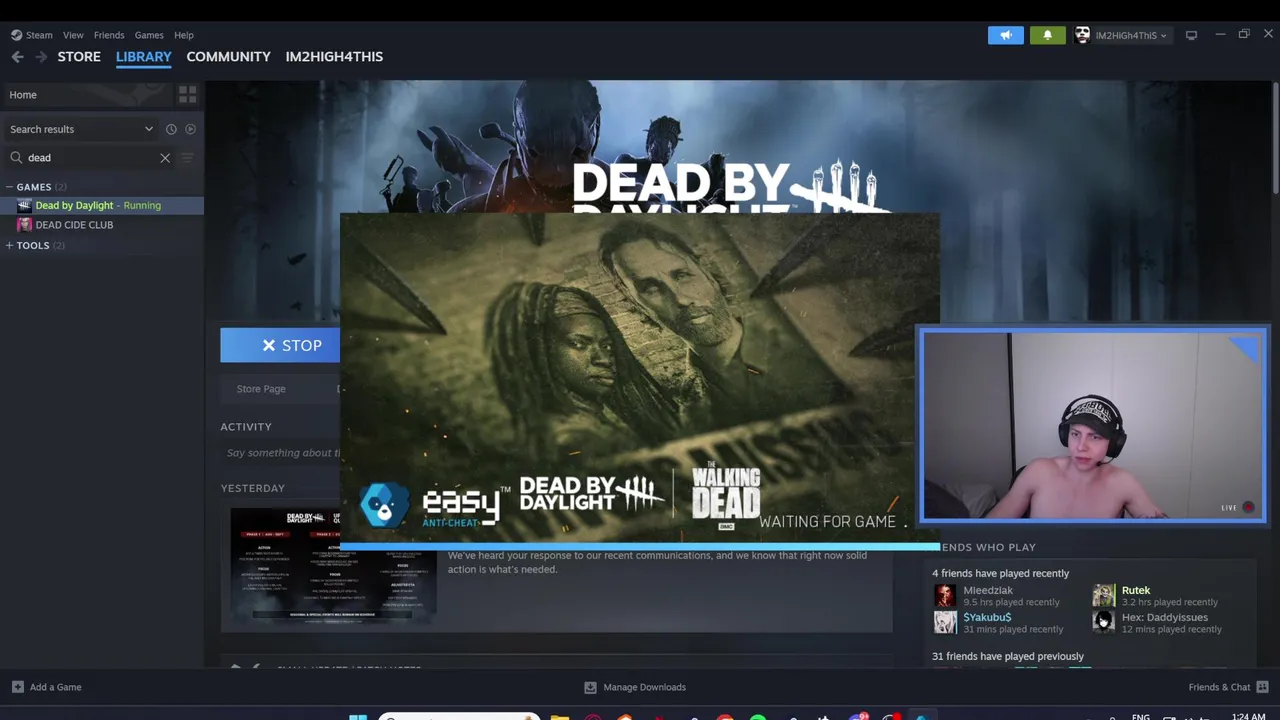Expand the Search results dropdown
The width and height of the screenshot is (1280, 720).
click(x=81, y=129)
